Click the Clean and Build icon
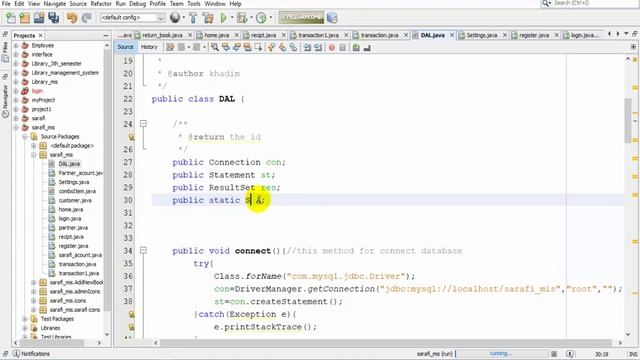640x360 pixels. [x=208, y=18]
